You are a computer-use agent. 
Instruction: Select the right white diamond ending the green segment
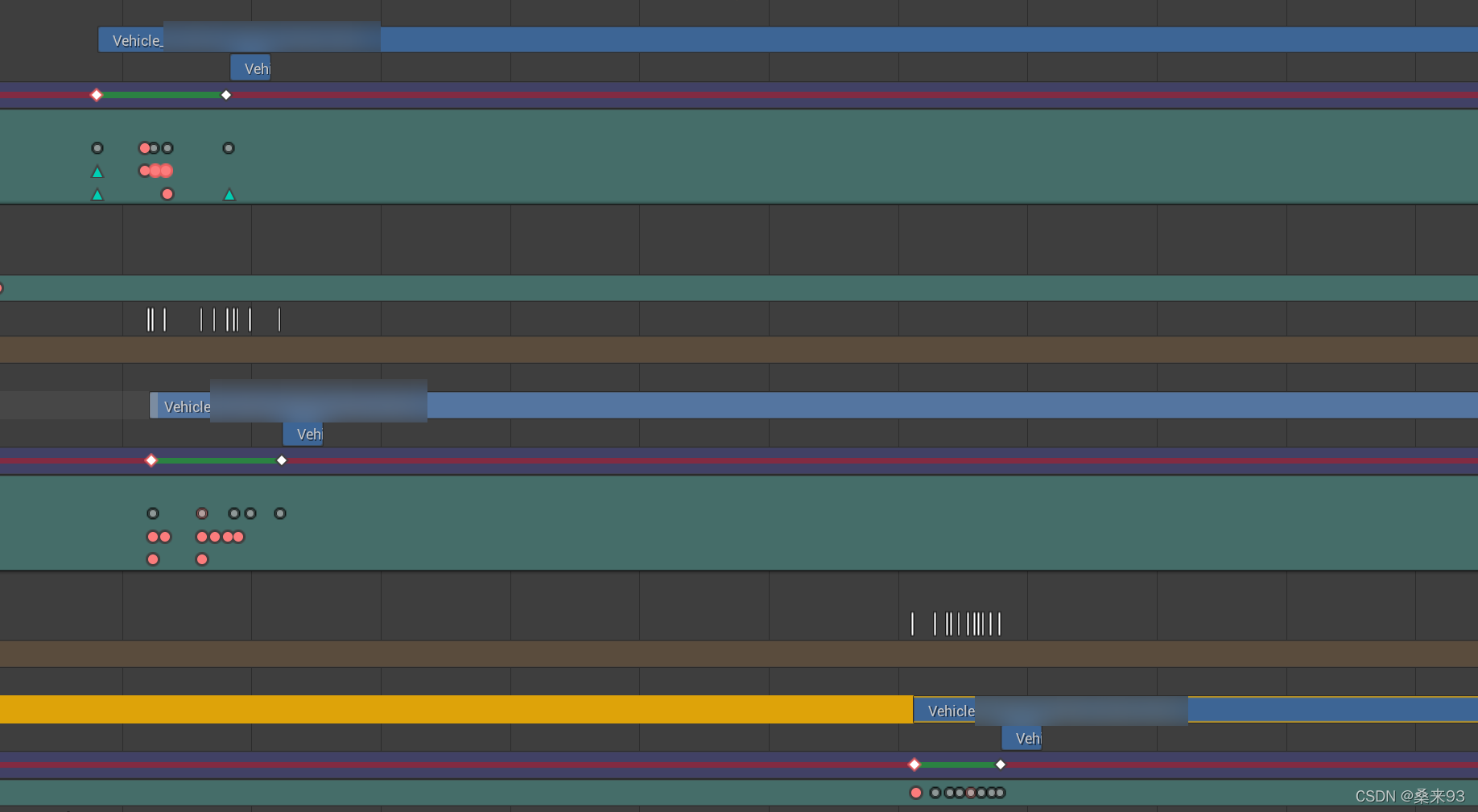pyautogui.click(x=226, y=95)
